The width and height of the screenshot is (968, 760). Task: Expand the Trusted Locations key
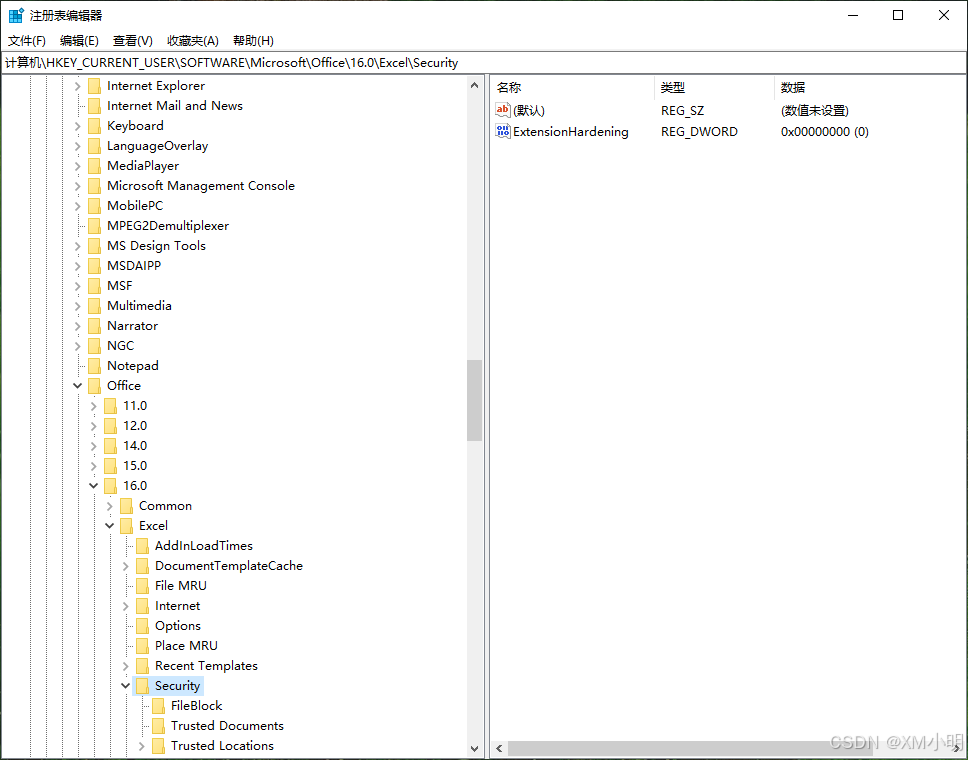click(141, 746)
